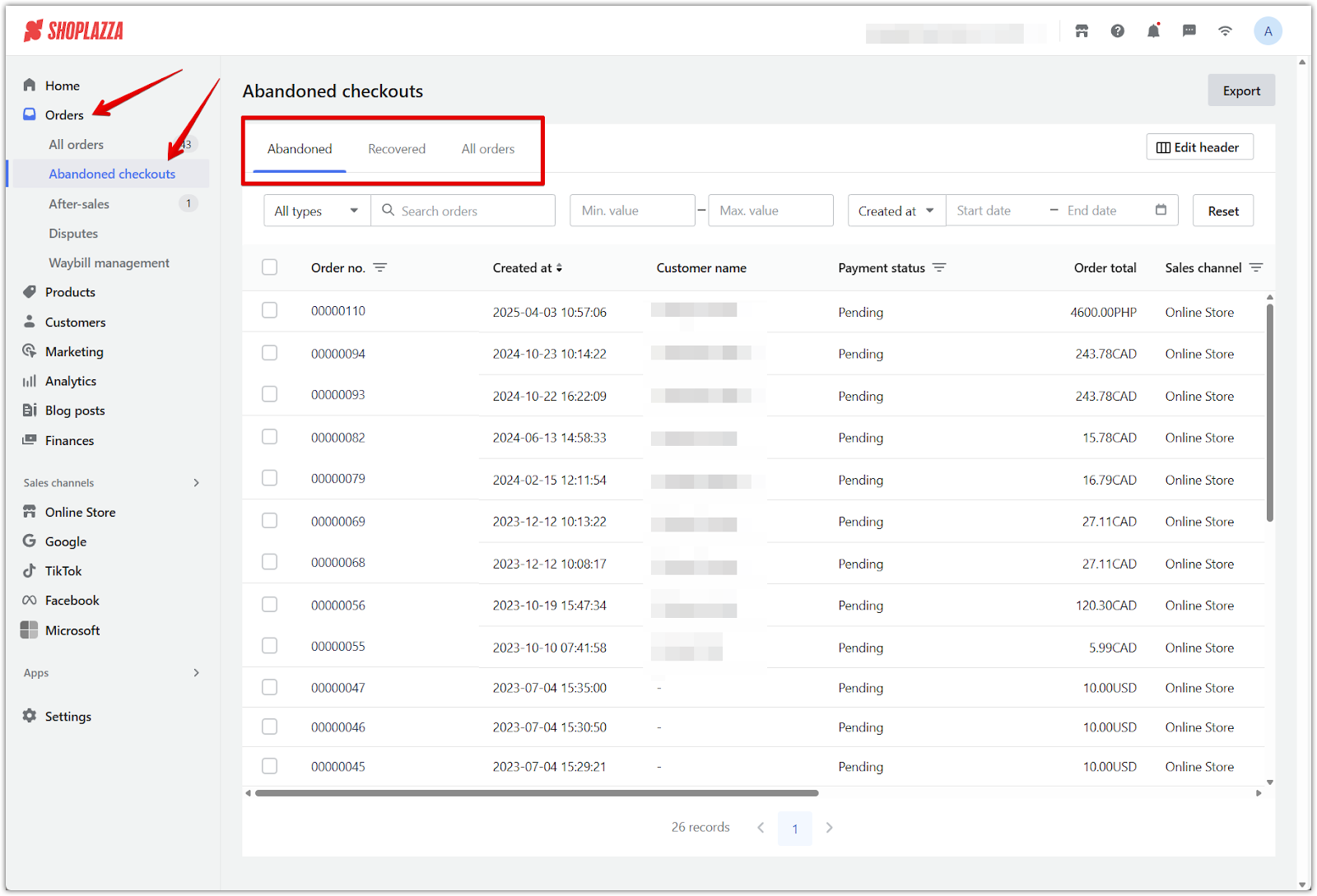
Task: Check order 00000110 checkbox
Action: pos(269,310)
